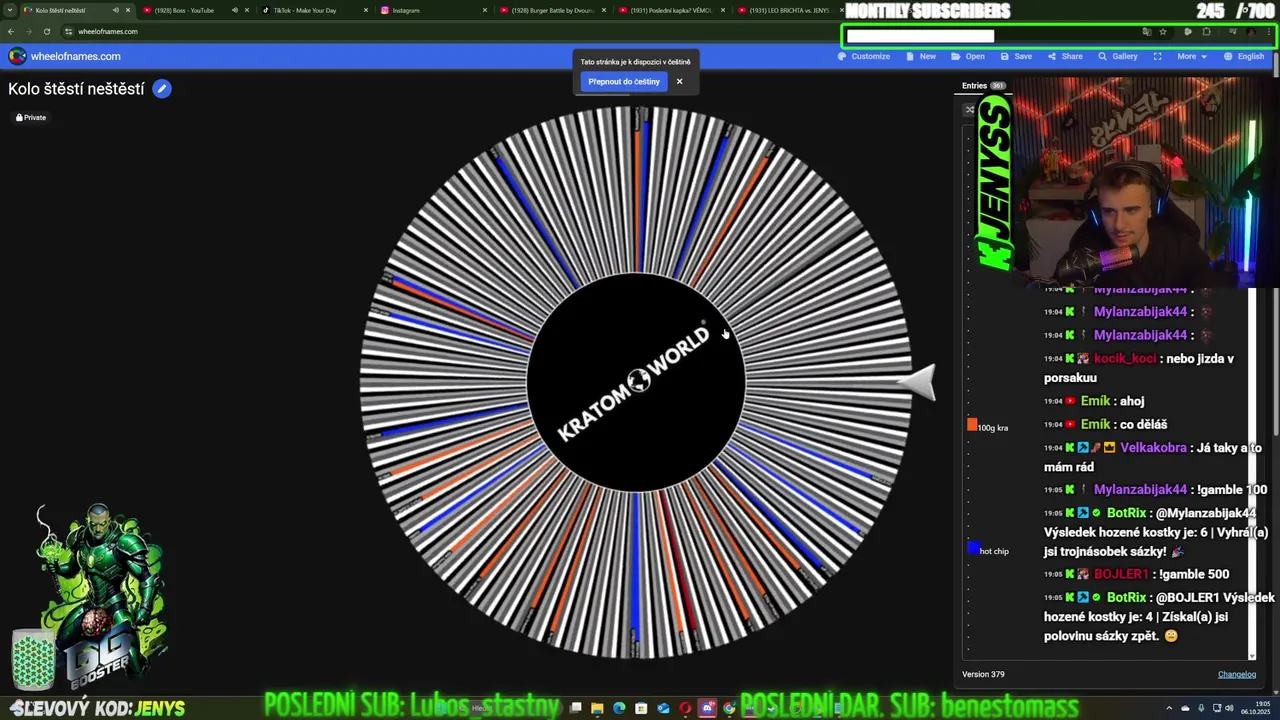Open the volume control in system tray
The image size is (1280, 720).
1229,708
